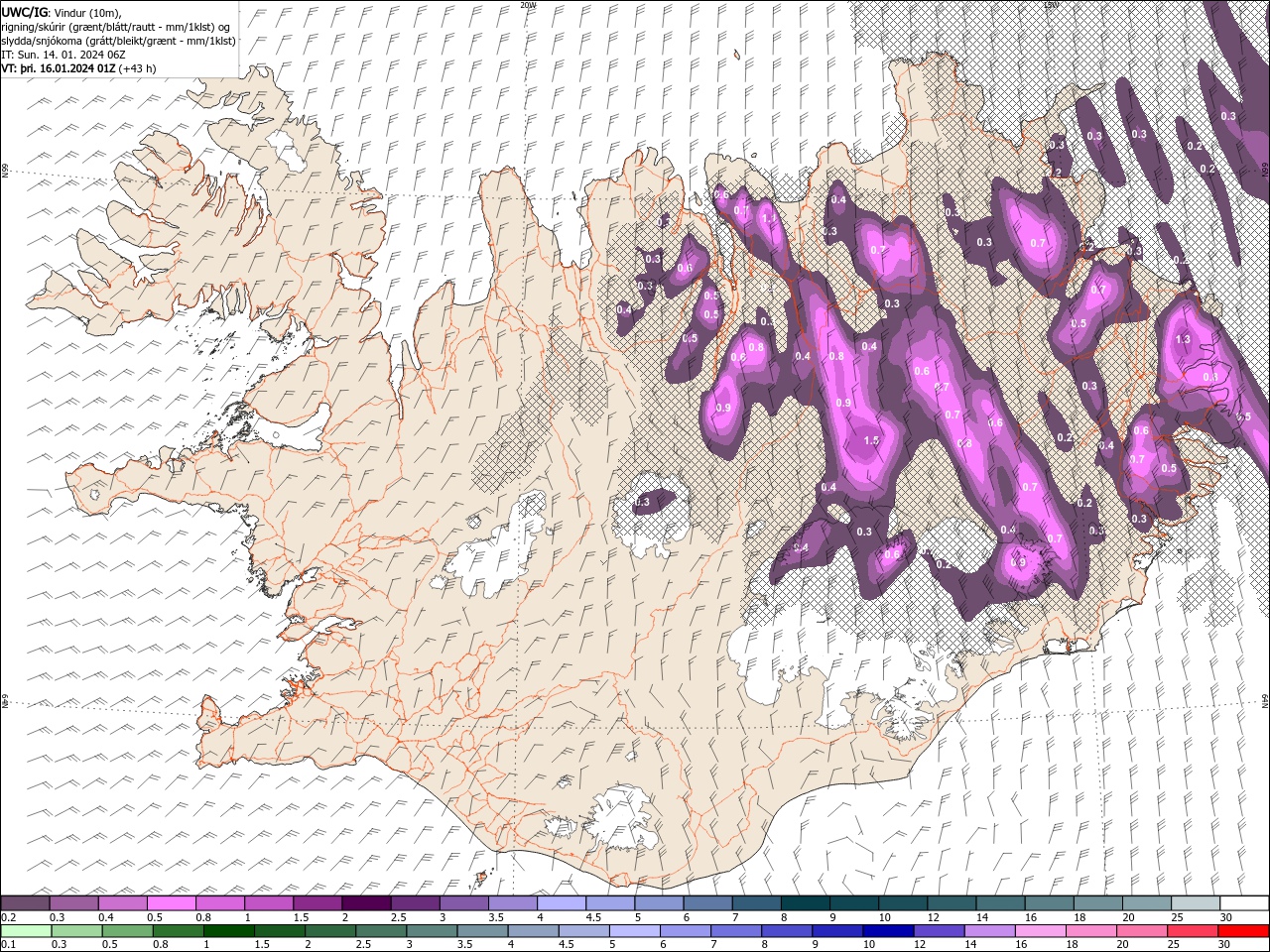
Task: Click the bright pink 0.5 swatch in upper legend
Action: [171, 903]
